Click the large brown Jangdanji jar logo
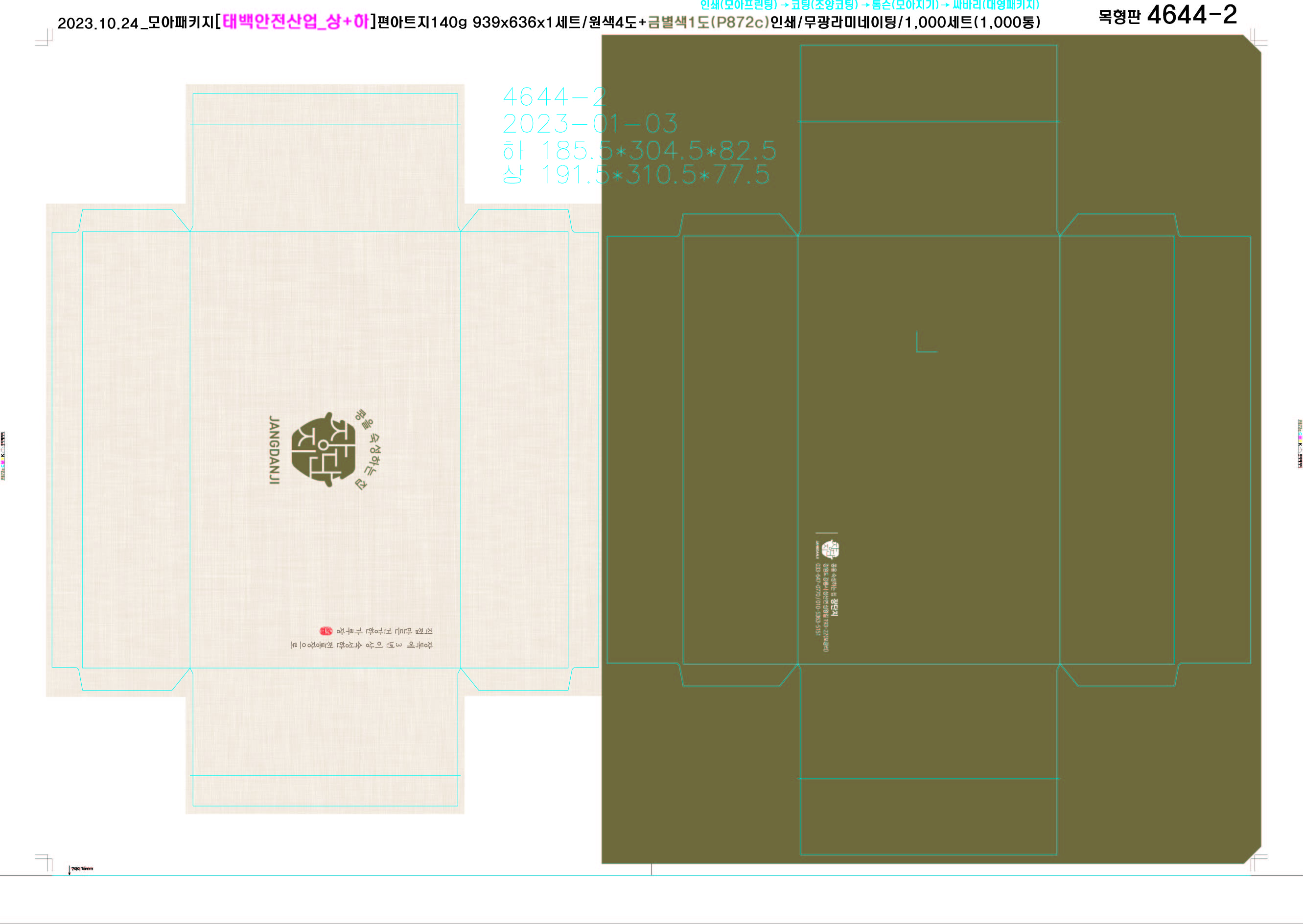This screenshot has height=924, width=1303. pos(323,449)
